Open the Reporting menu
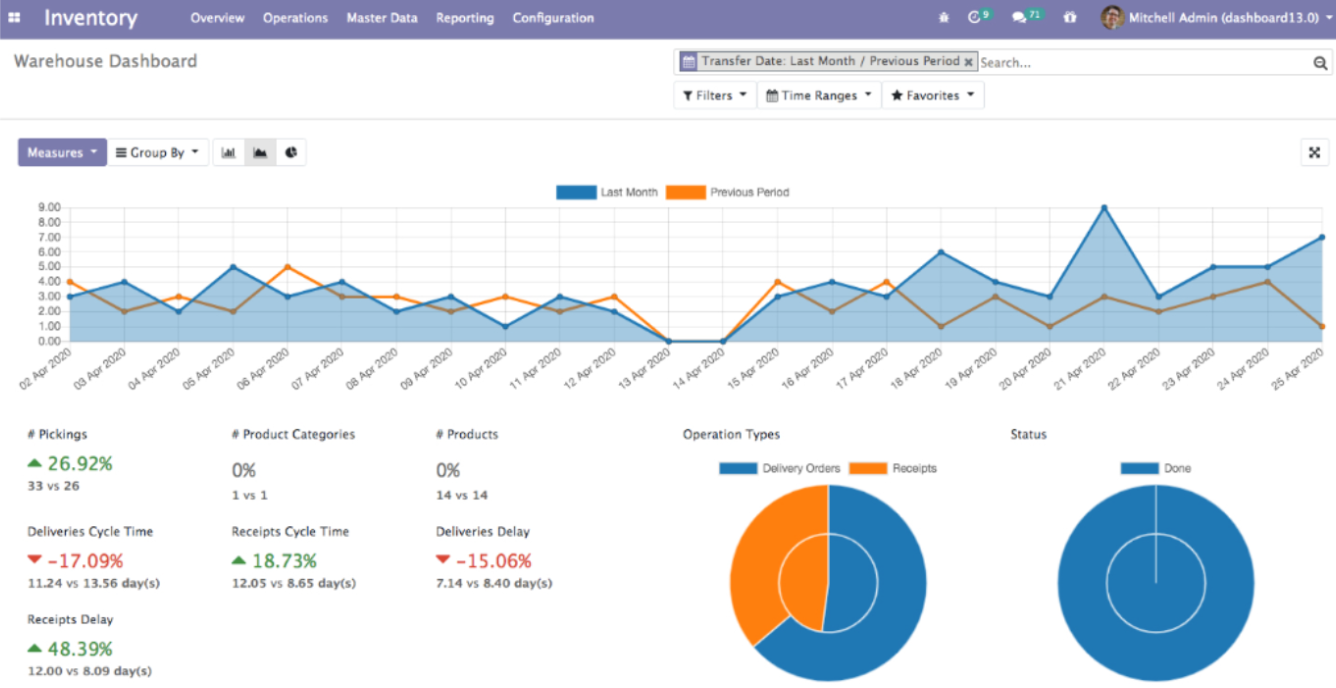Viewport: 1336px width, 688px height. (x=465, y=18)
